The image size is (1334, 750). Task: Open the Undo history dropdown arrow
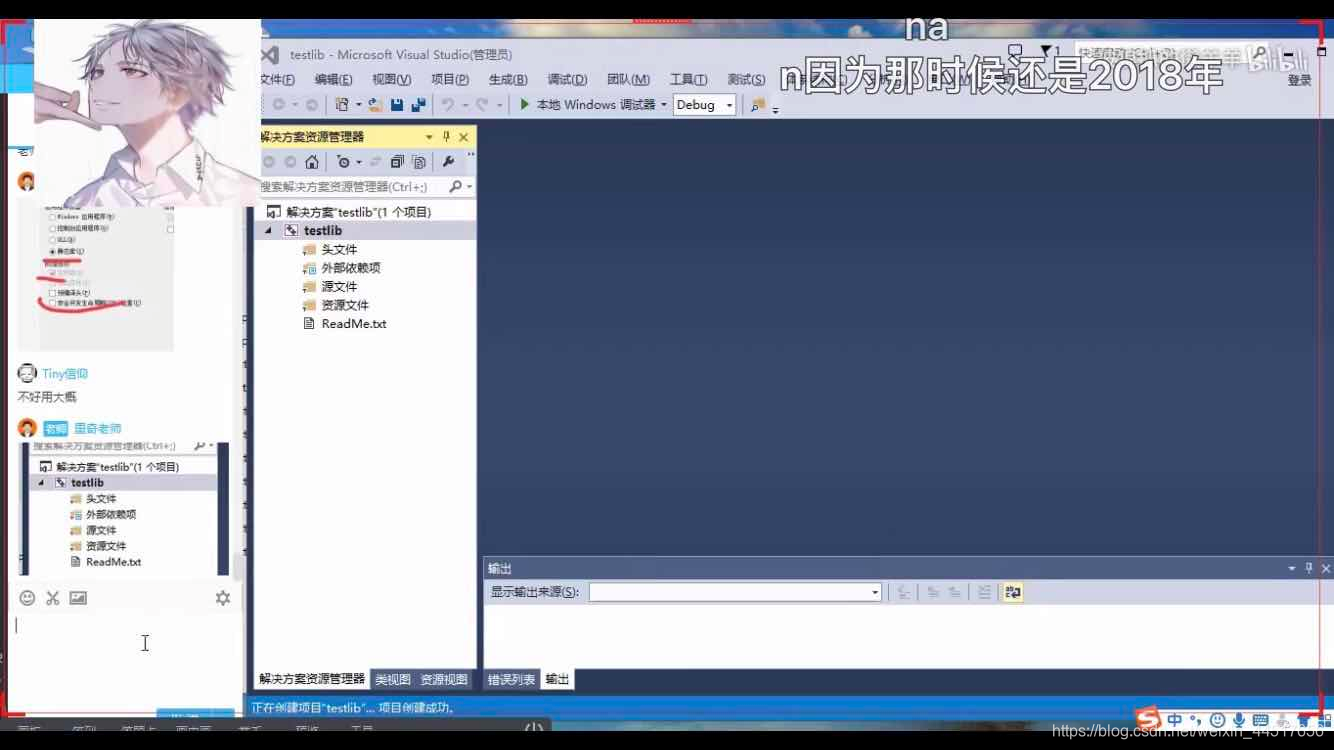coord(464,105)
